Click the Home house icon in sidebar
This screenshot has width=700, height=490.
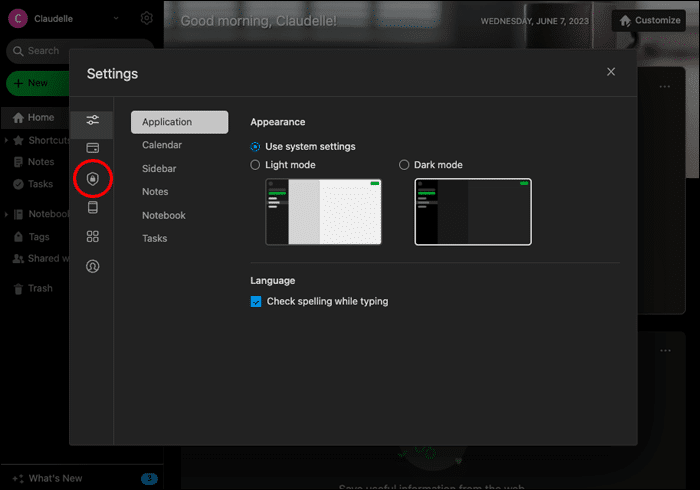point(18,117)
